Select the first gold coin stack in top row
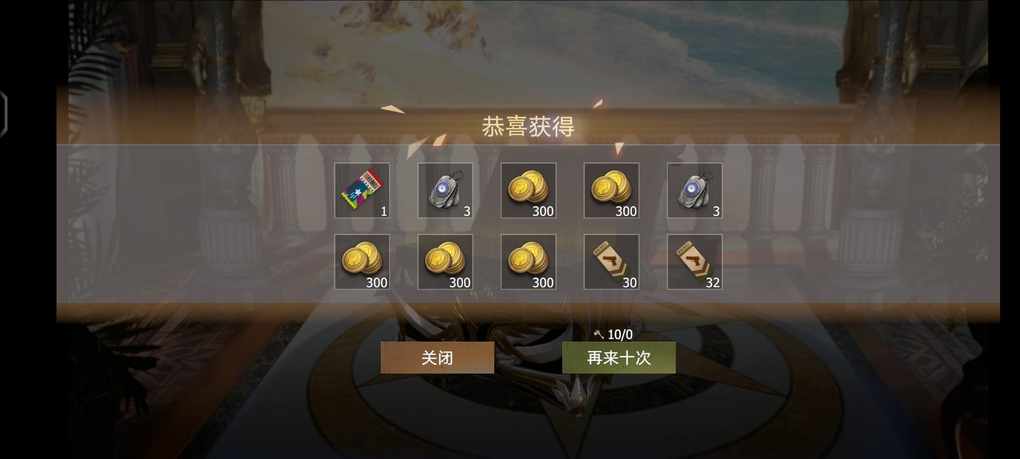Screen dimensions: 1020x459 click(528, 190)
